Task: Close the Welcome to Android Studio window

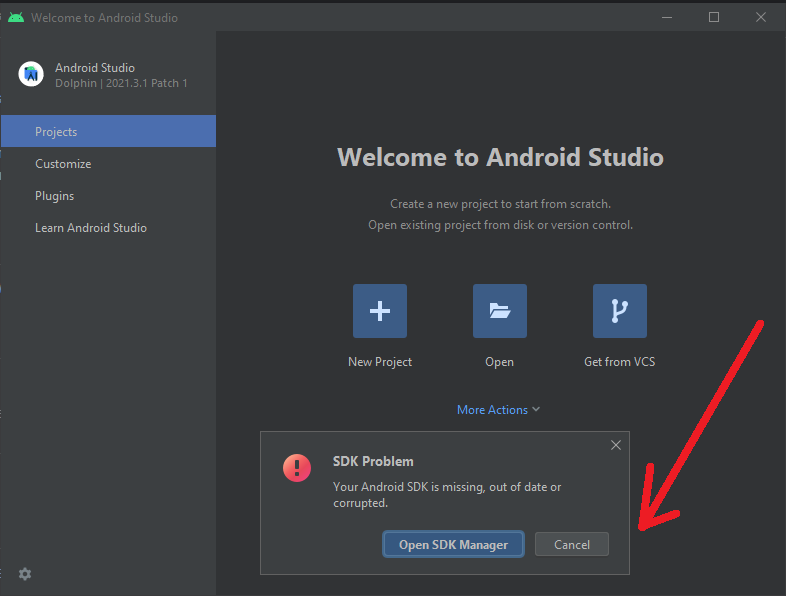Action: [761, 18]
